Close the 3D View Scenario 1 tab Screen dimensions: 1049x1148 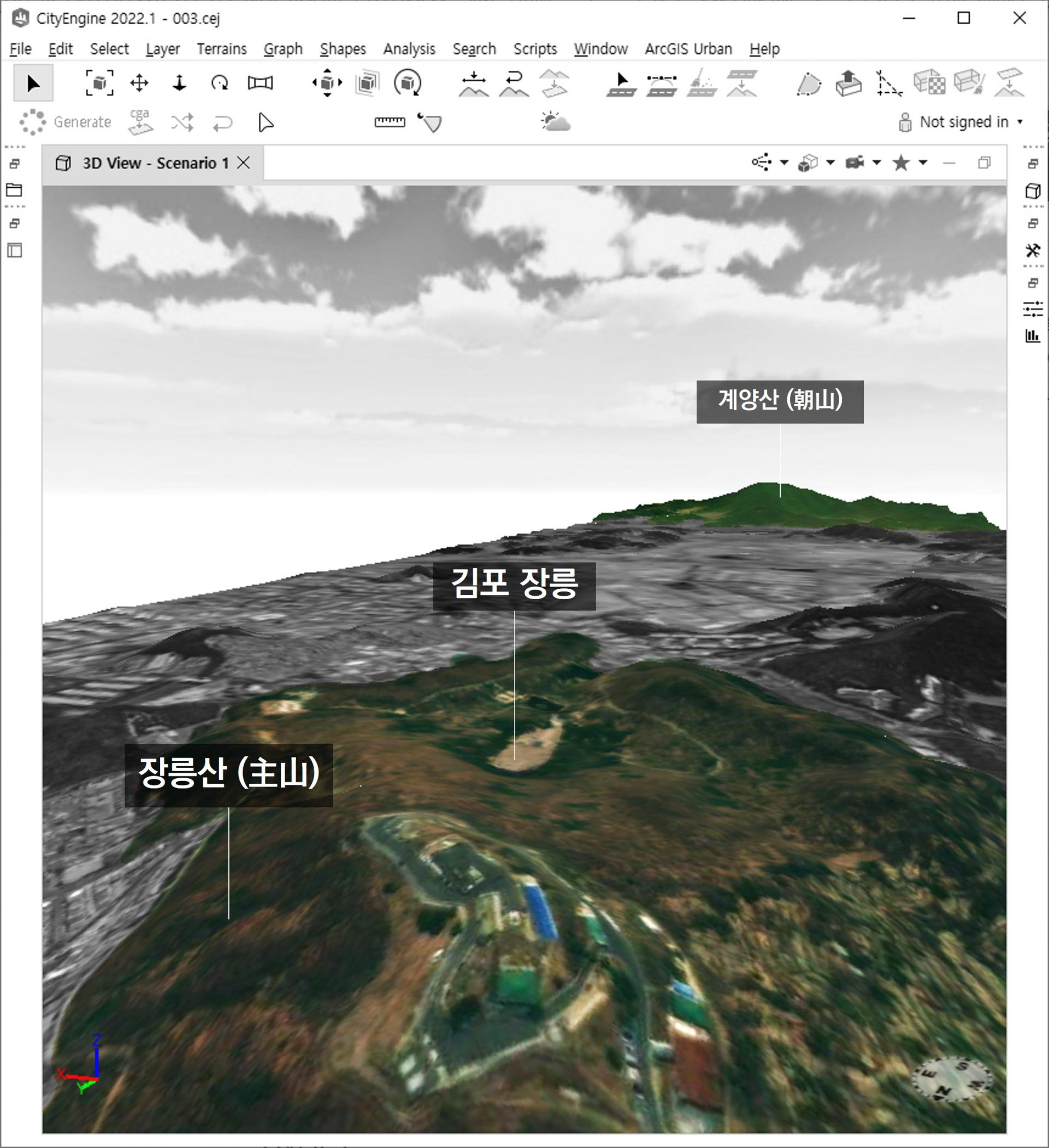[244, 163]
